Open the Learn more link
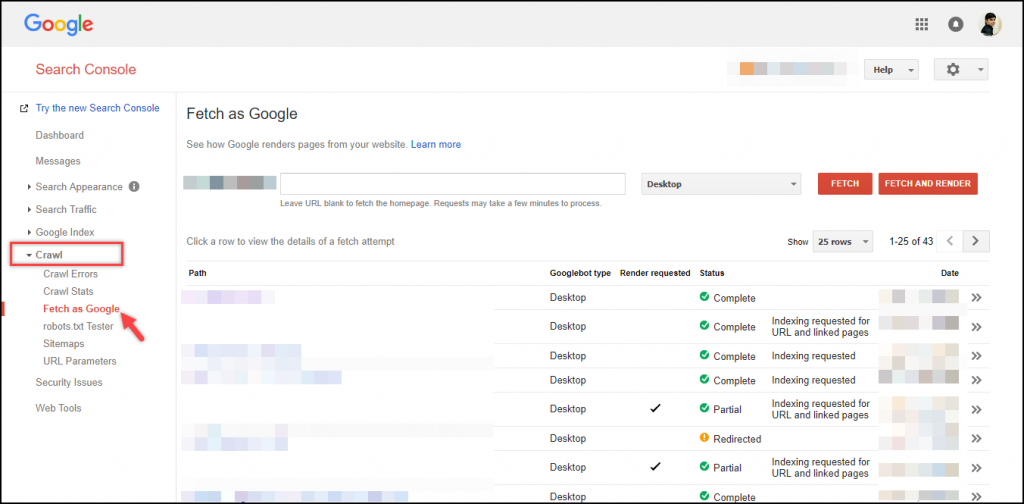1024x504 pixels. [436, 144]
